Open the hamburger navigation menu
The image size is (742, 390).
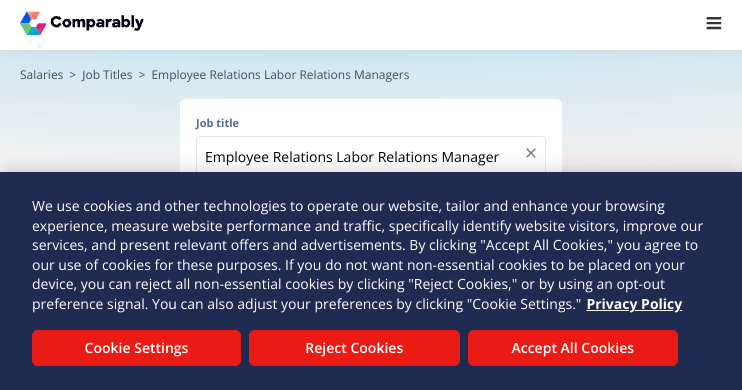point(714,23)
